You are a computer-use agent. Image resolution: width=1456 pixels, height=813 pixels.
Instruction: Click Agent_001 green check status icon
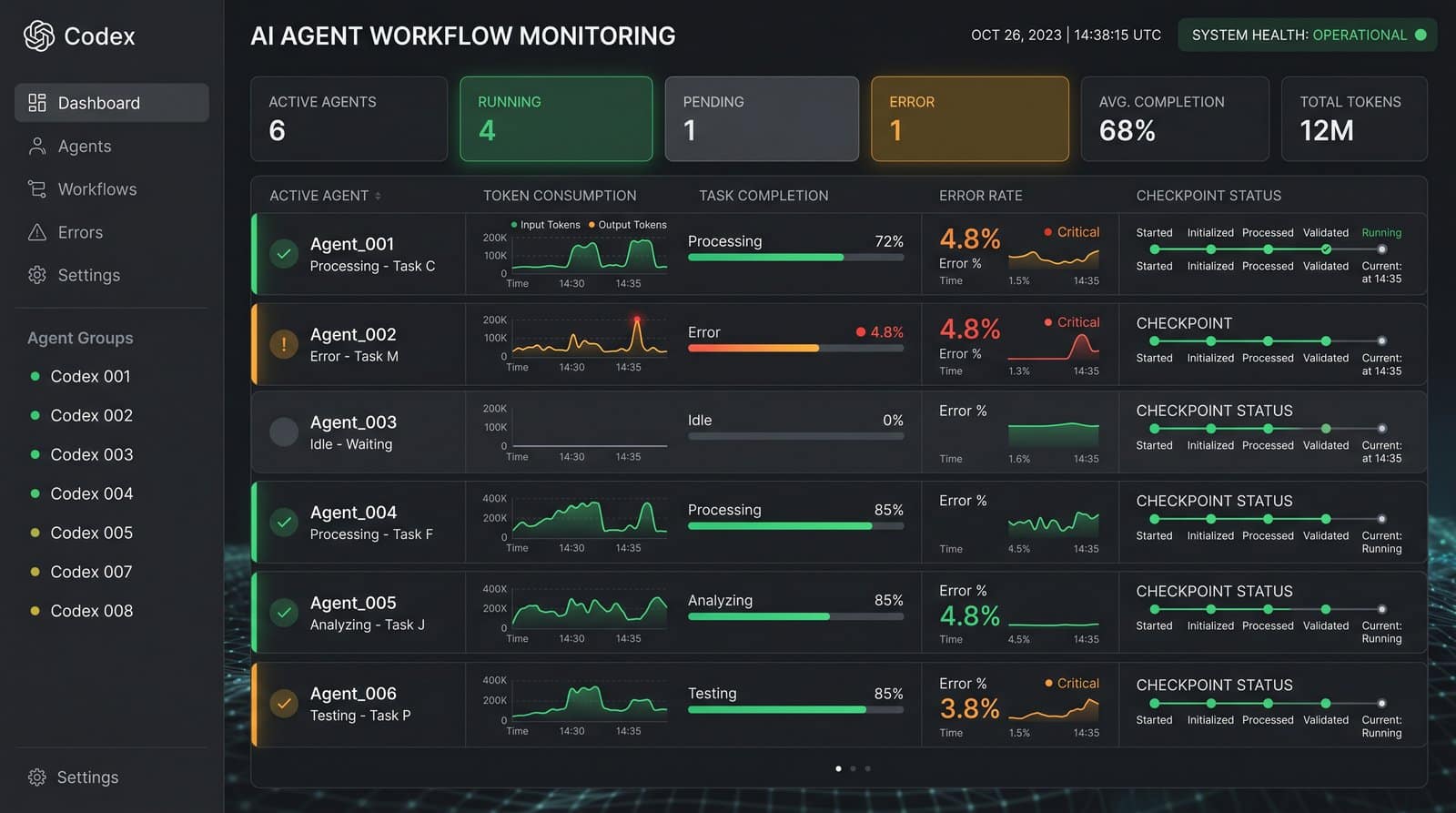tap(284, 254)
